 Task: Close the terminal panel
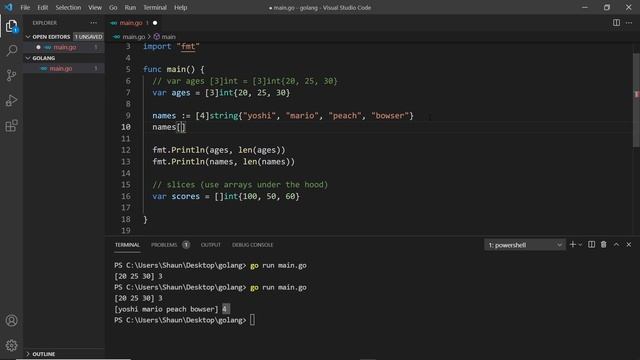[629, 244]
